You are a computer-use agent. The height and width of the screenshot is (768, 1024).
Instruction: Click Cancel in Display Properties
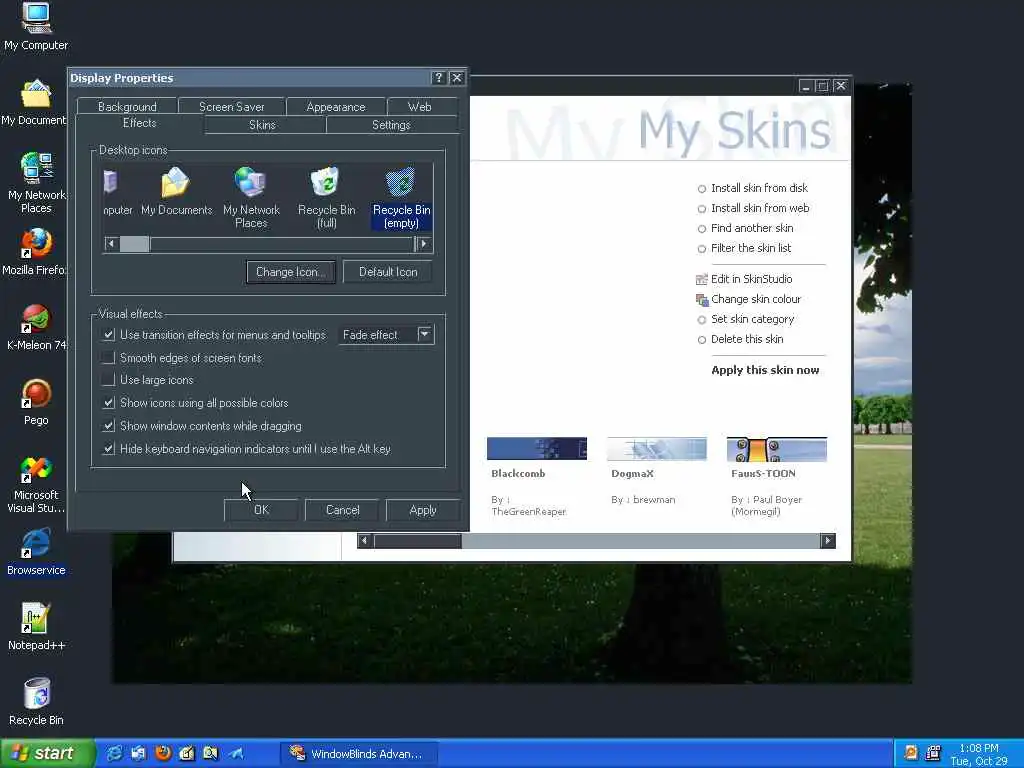pyautogui.click(x=342, y=510)
